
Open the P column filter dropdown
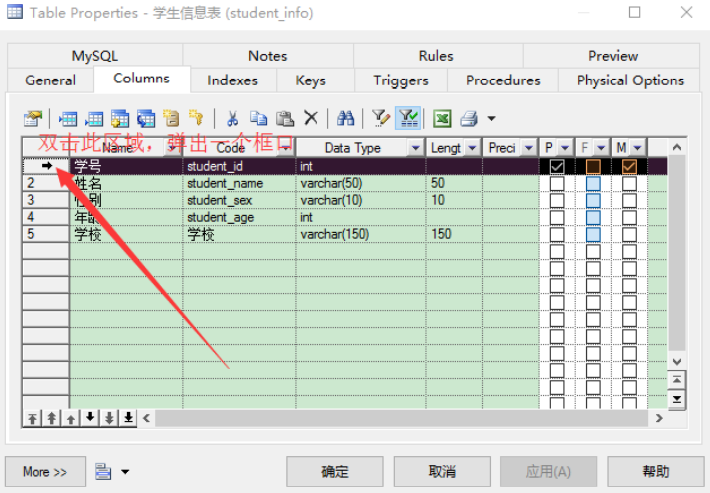565,148
